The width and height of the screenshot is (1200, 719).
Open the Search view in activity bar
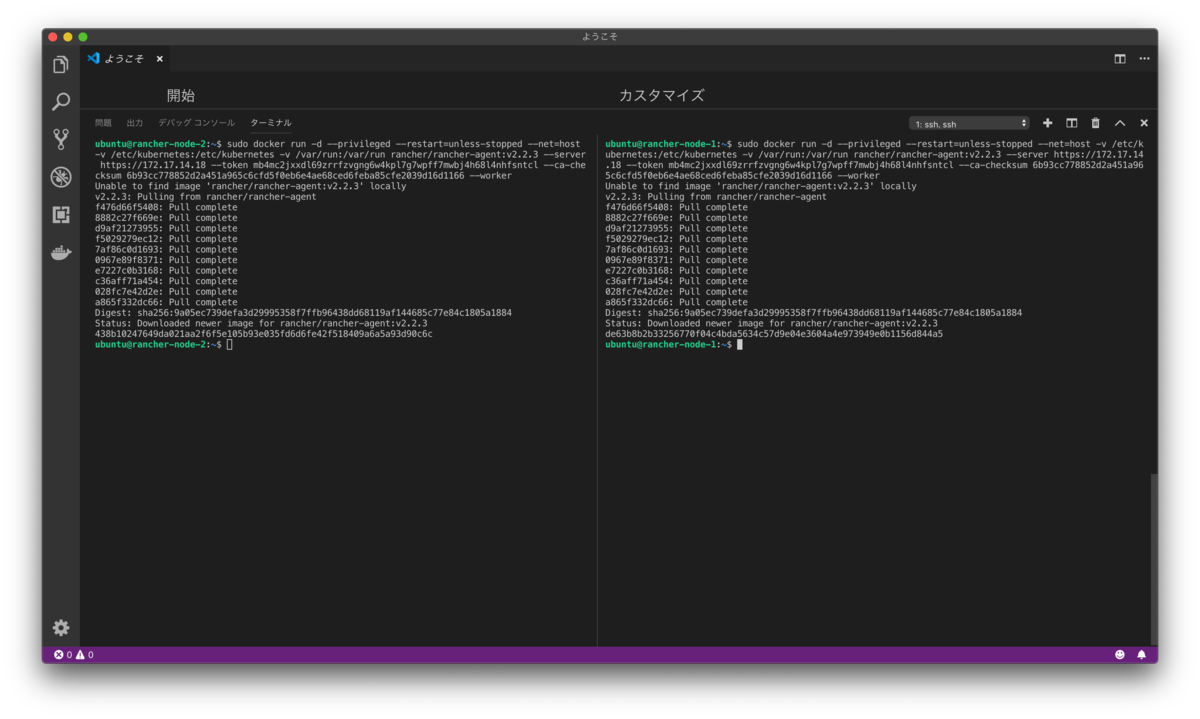(x=61, y=102)
